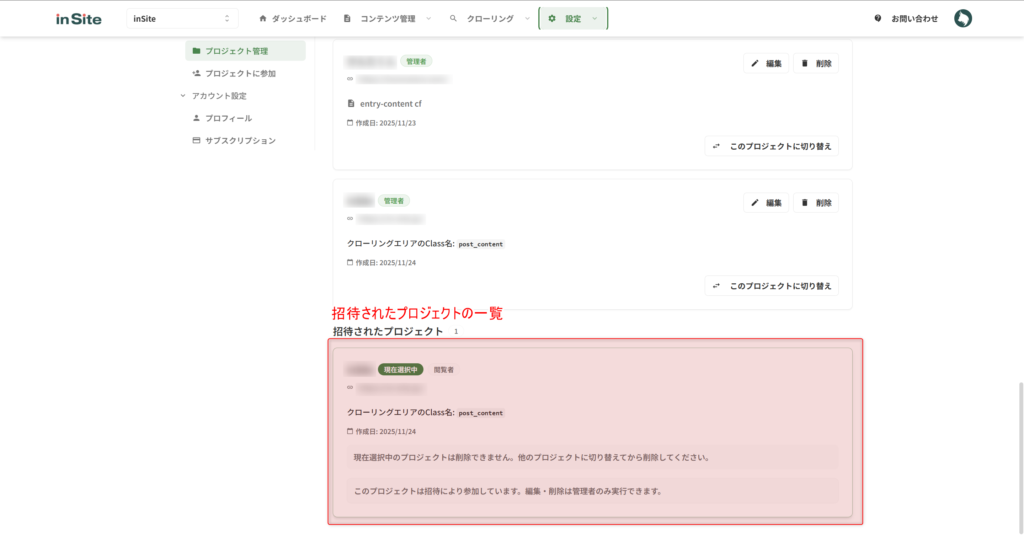Click the page vertical scrollbar
Screen dimensions: 1024x535
(1021, 457)
